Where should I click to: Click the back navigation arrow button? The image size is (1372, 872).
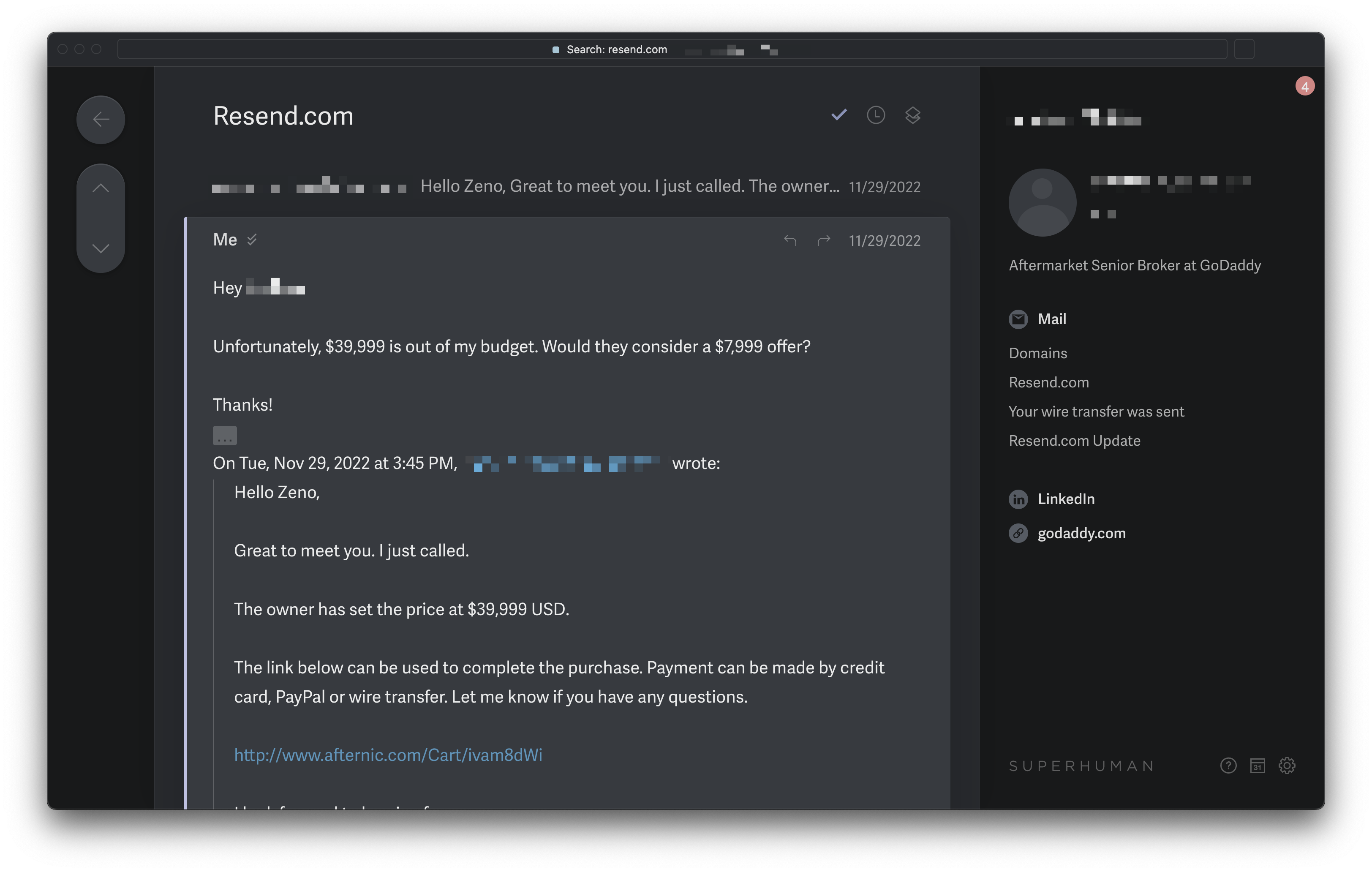pos(98,117)
